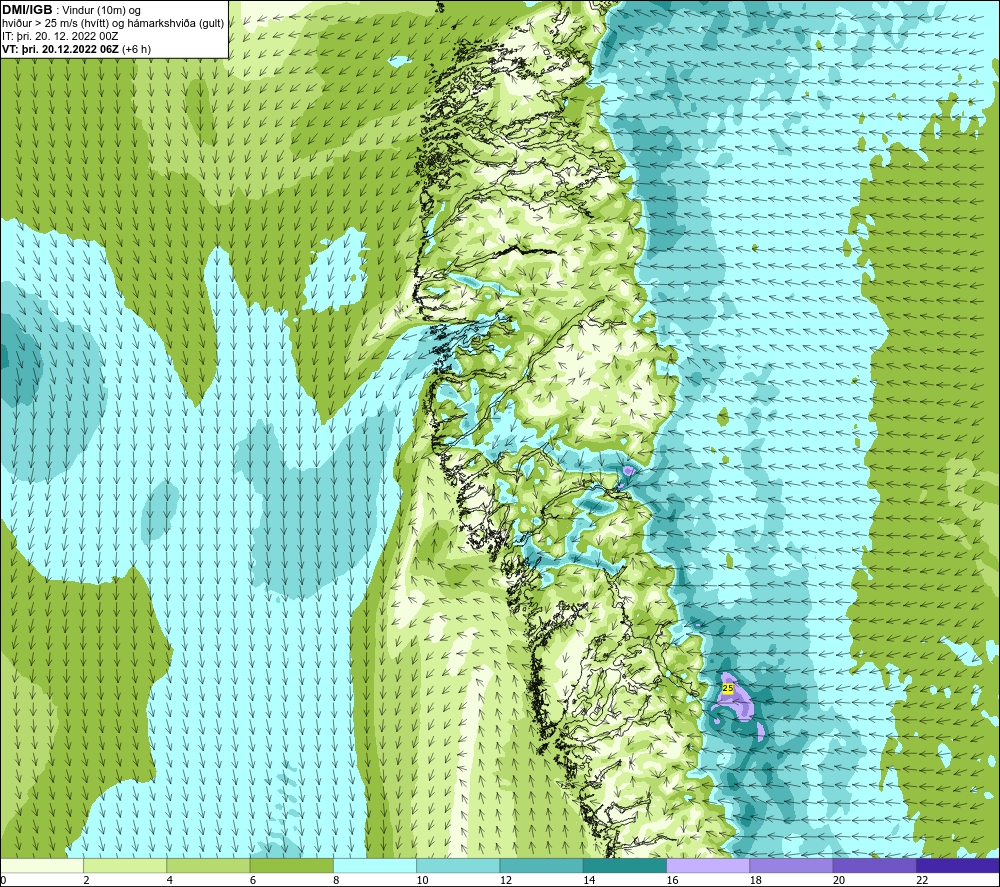
Task: Click the scale label '4'
Action: [x=170, y=880]
